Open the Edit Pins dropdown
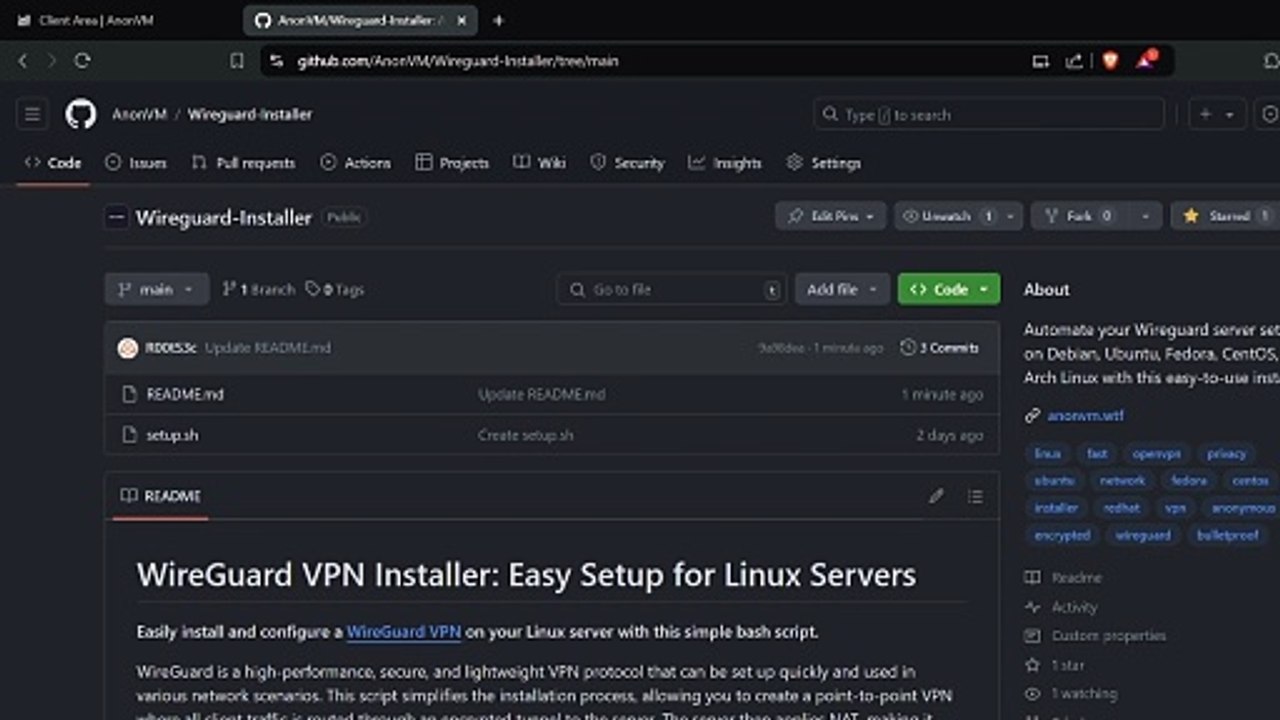The width and height of the screenshot is (1280, 720). click(x=831, y=216)
